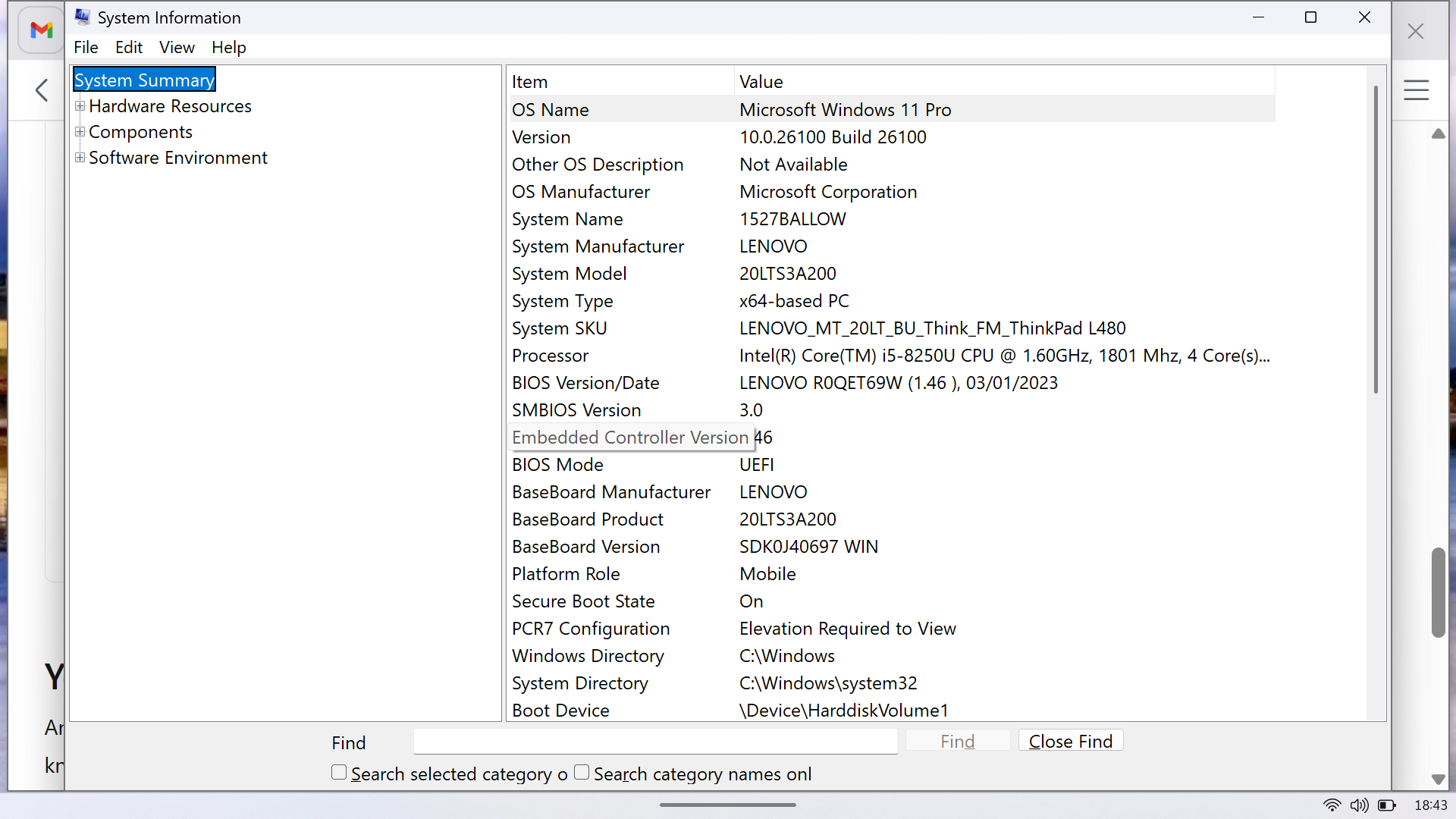
Task: Click the battery status icon
Action: pos(1387,805)
